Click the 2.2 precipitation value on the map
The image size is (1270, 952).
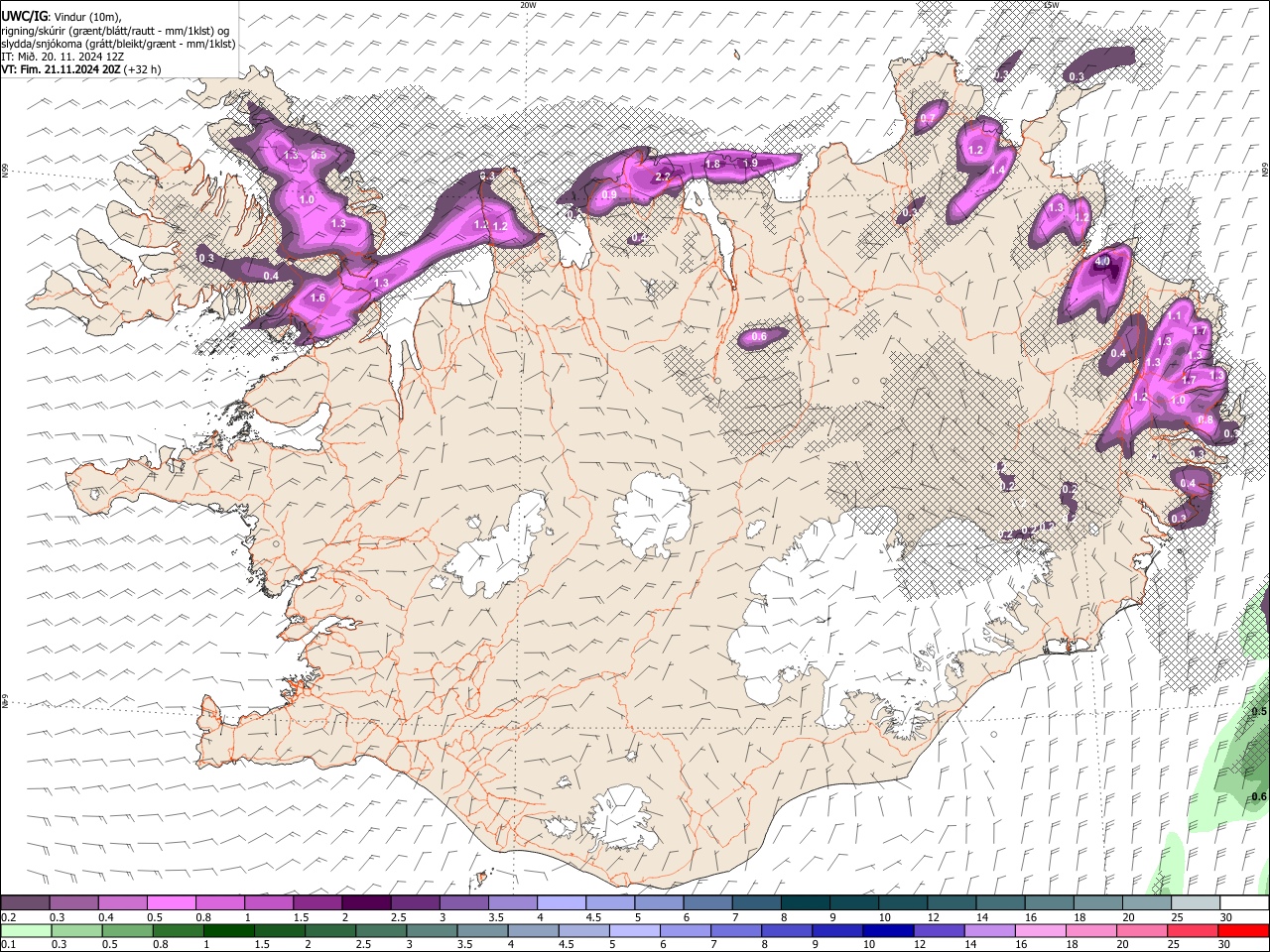pos(664,177)
